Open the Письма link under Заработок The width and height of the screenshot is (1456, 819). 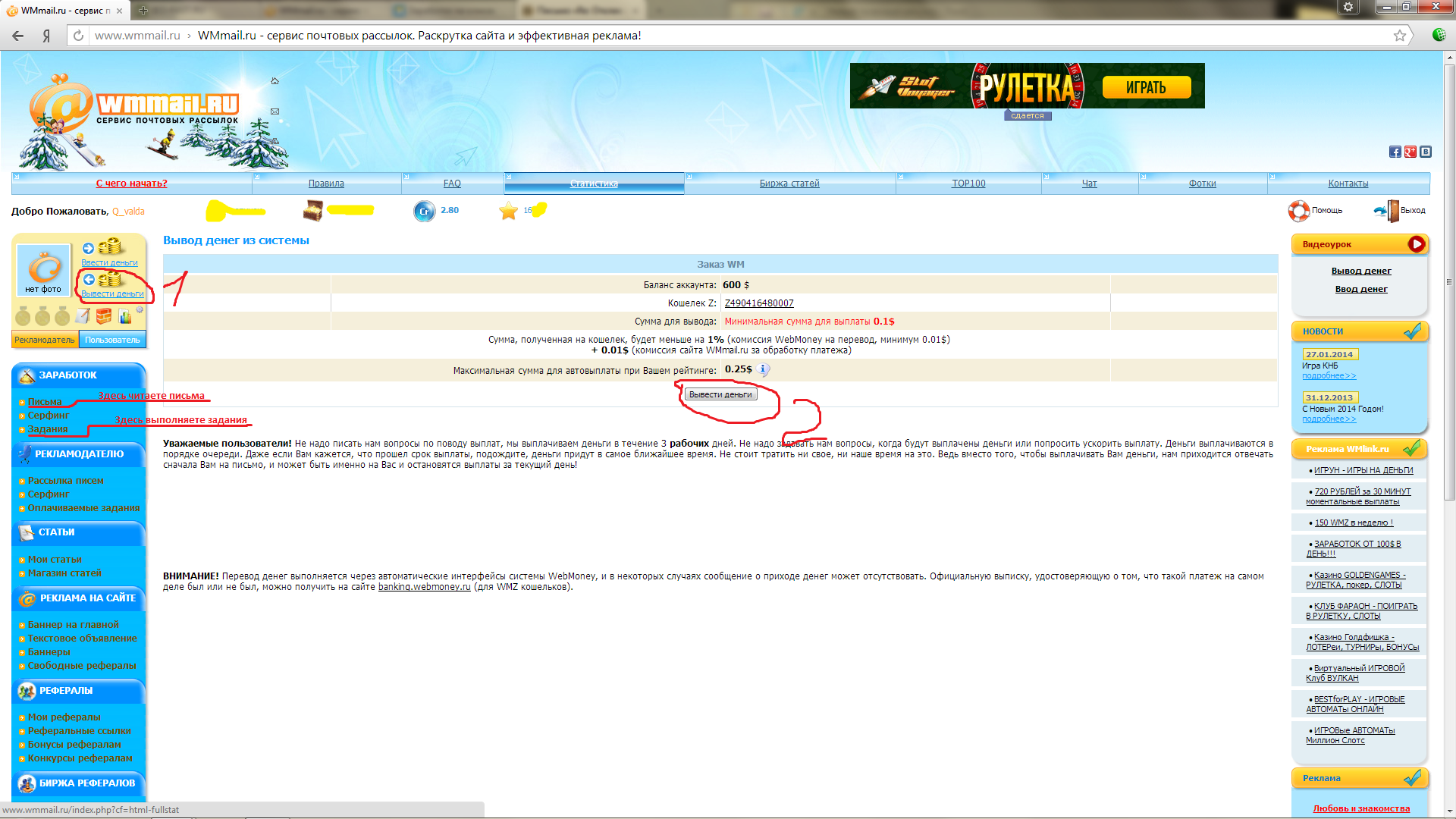coord(45,402)
